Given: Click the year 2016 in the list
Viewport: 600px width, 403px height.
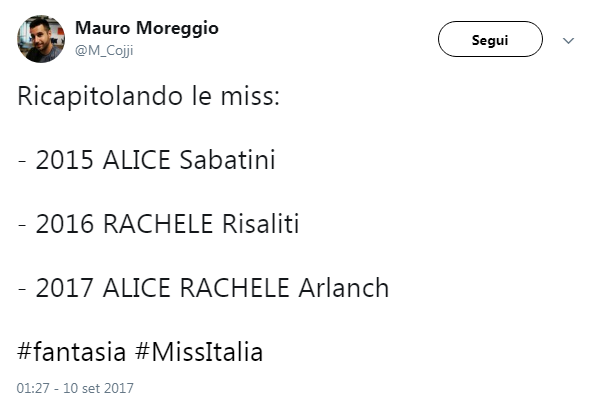Looking at the screenshot, I should pos(65,224).
